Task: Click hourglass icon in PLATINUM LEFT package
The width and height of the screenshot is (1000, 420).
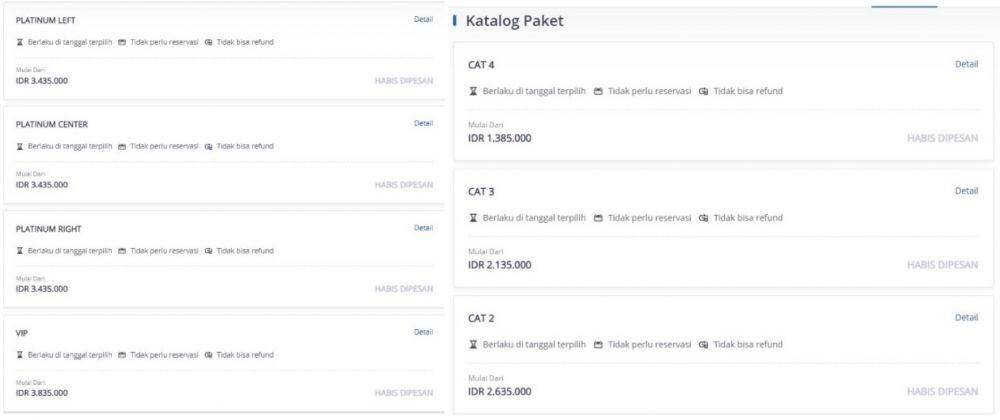Action: tap(20, 42)
